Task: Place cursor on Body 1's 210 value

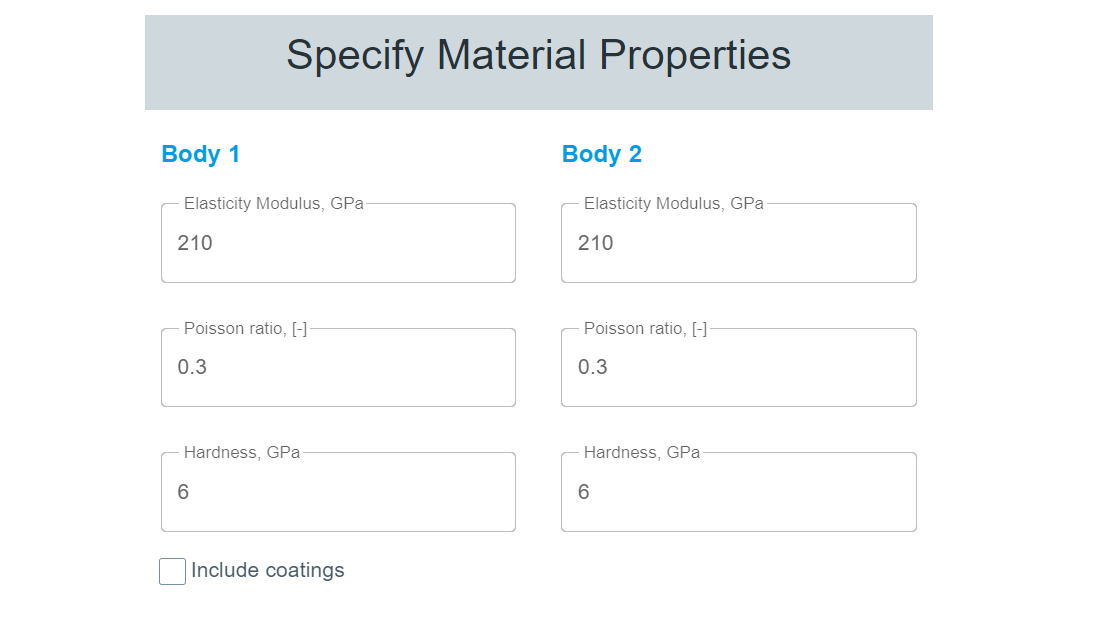Action: (x=195, y=243)
